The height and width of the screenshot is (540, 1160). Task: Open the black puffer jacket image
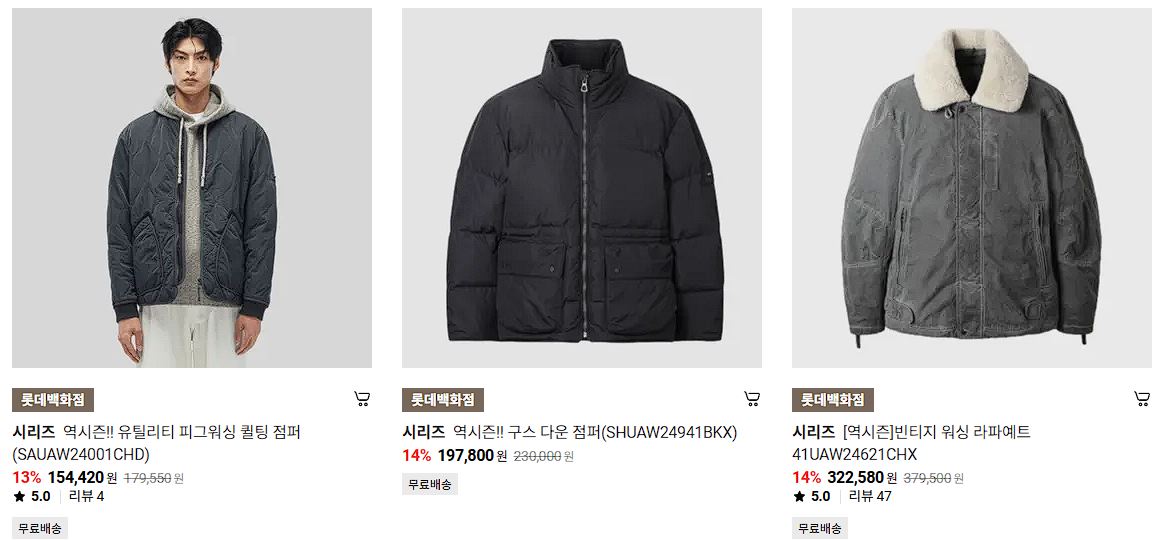click(x=581, y=188)
